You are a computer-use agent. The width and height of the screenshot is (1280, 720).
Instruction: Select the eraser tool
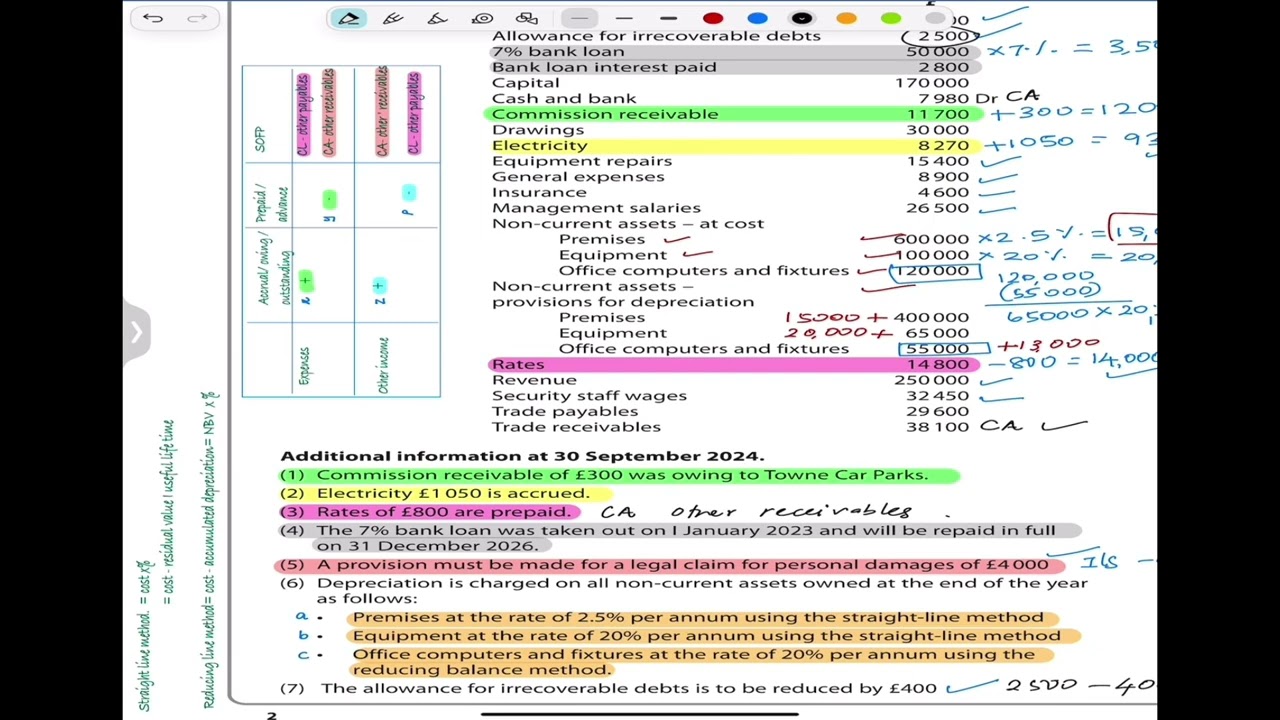point(482,18)
